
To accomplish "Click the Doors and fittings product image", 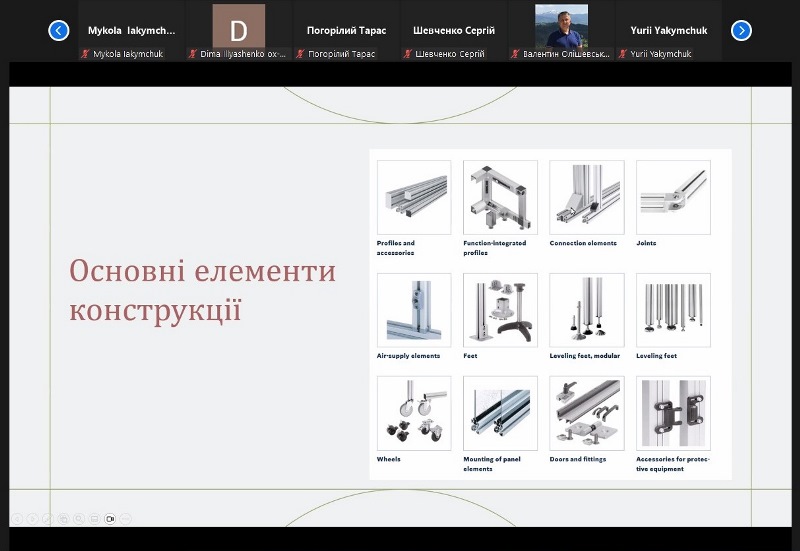I will pyautogui.click(x=587, y=413).
